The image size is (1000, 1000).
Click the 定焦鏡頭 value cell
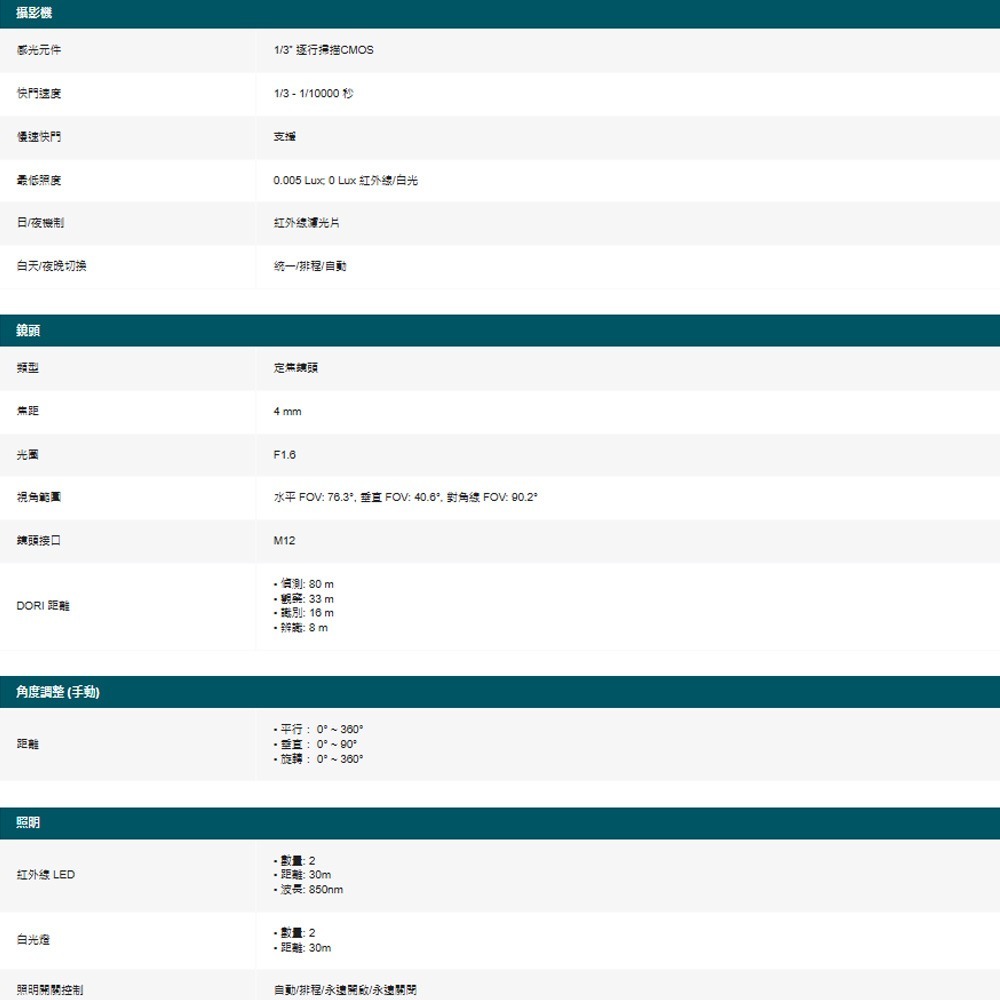click(x=289, y=367)
